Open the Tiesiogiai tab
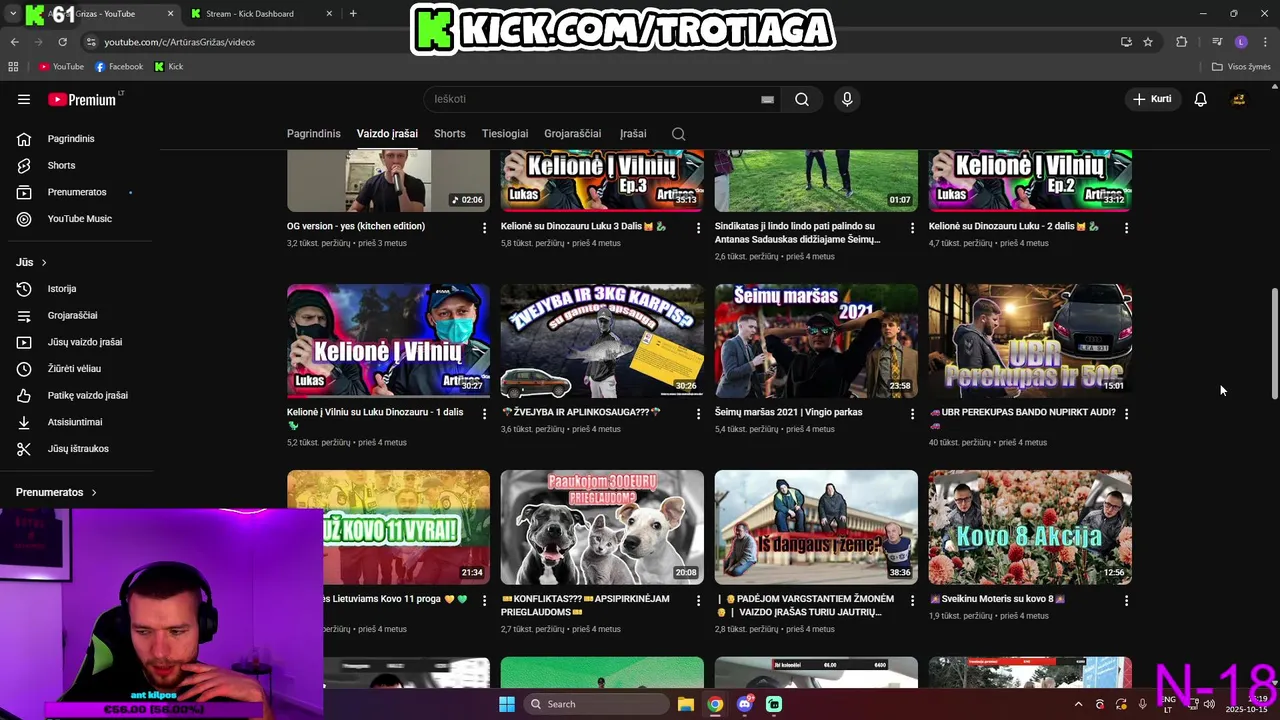The width and height of the screenshot is (1280, 720). [505, 134]
